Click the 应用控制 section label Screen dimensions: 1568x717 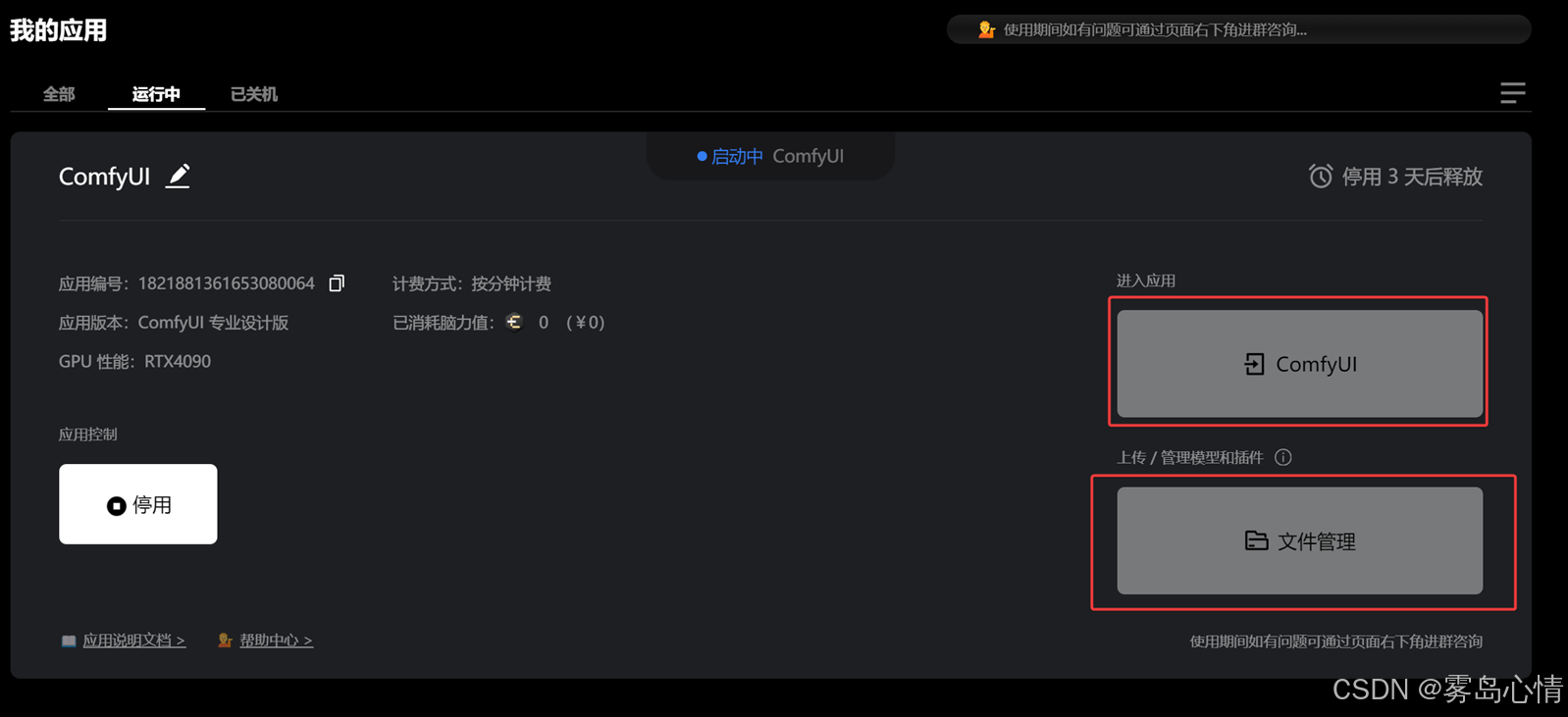(x=87, y=435)
